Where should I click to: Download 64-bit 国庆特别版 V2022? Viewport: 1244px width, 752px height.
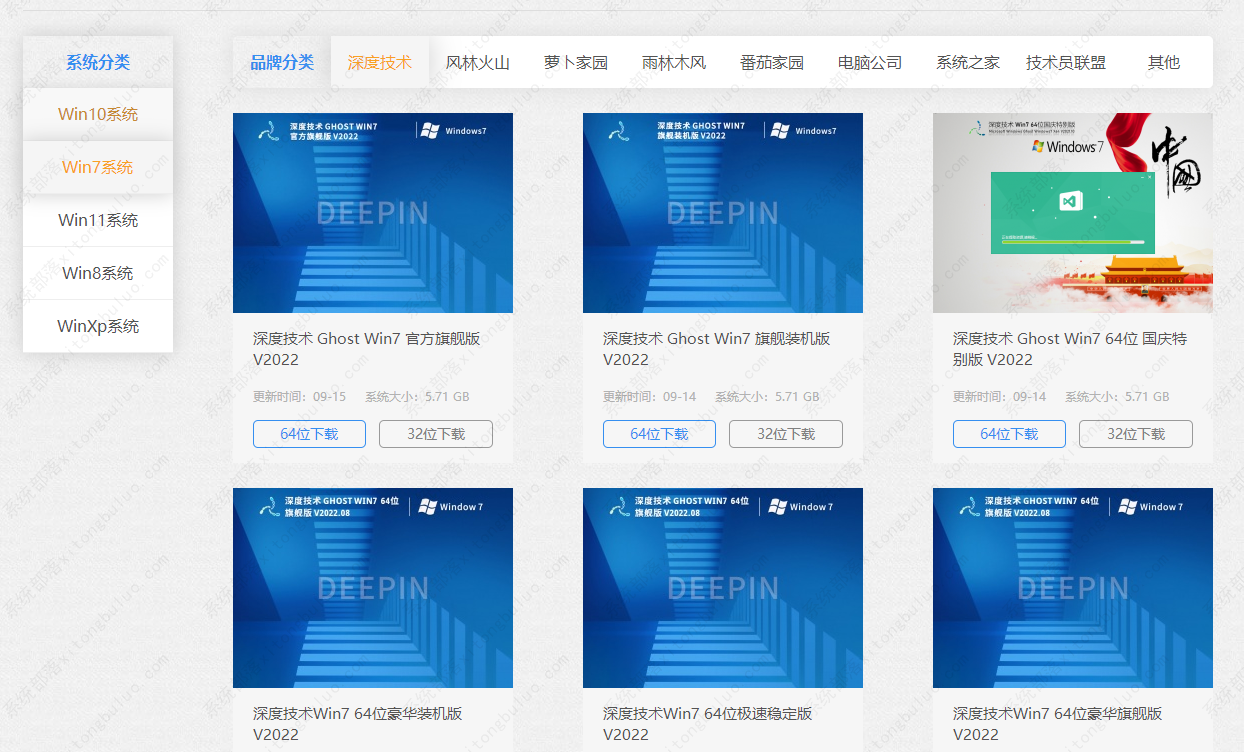point(1009,434)
